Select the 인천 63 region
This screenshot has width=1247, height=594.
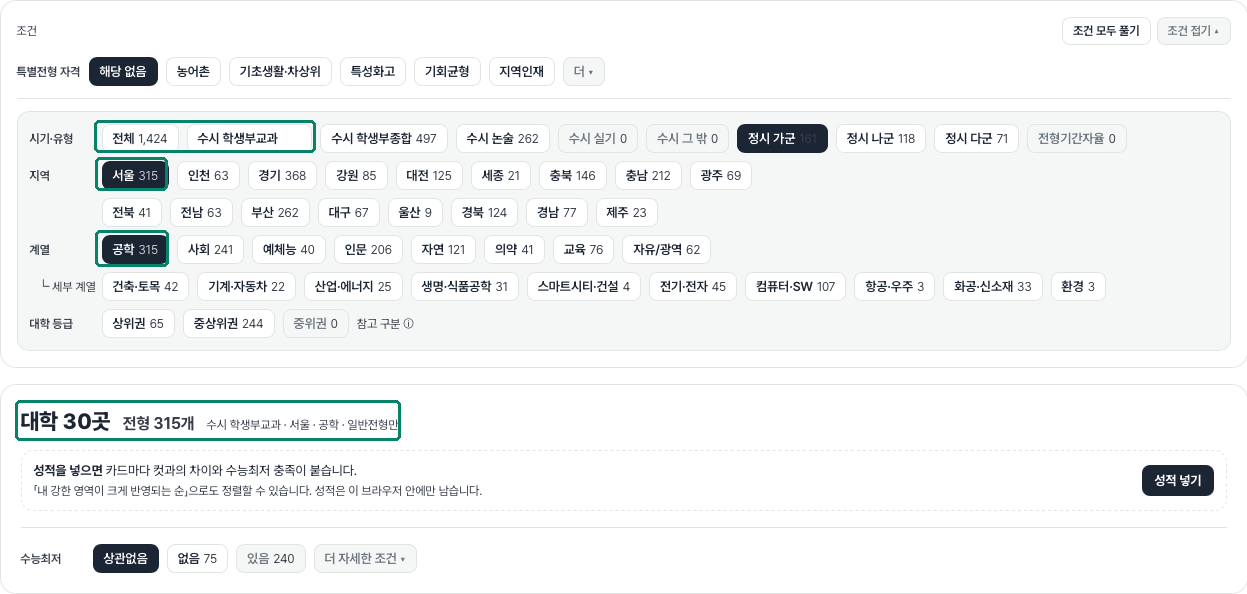tap(208, 176)
